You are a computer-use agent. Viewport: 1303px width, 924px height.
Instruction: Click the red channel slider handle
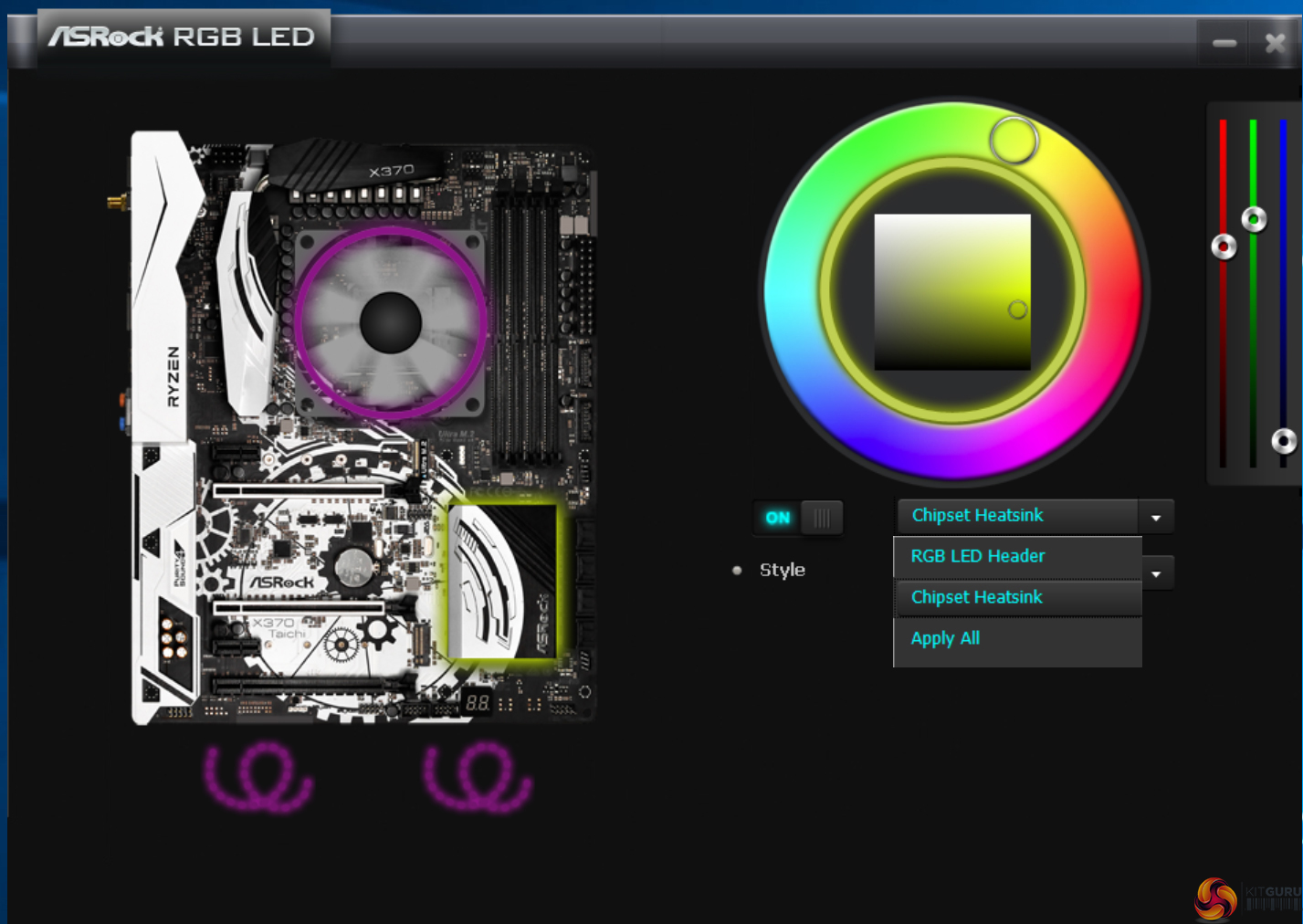click(1224, 247)
